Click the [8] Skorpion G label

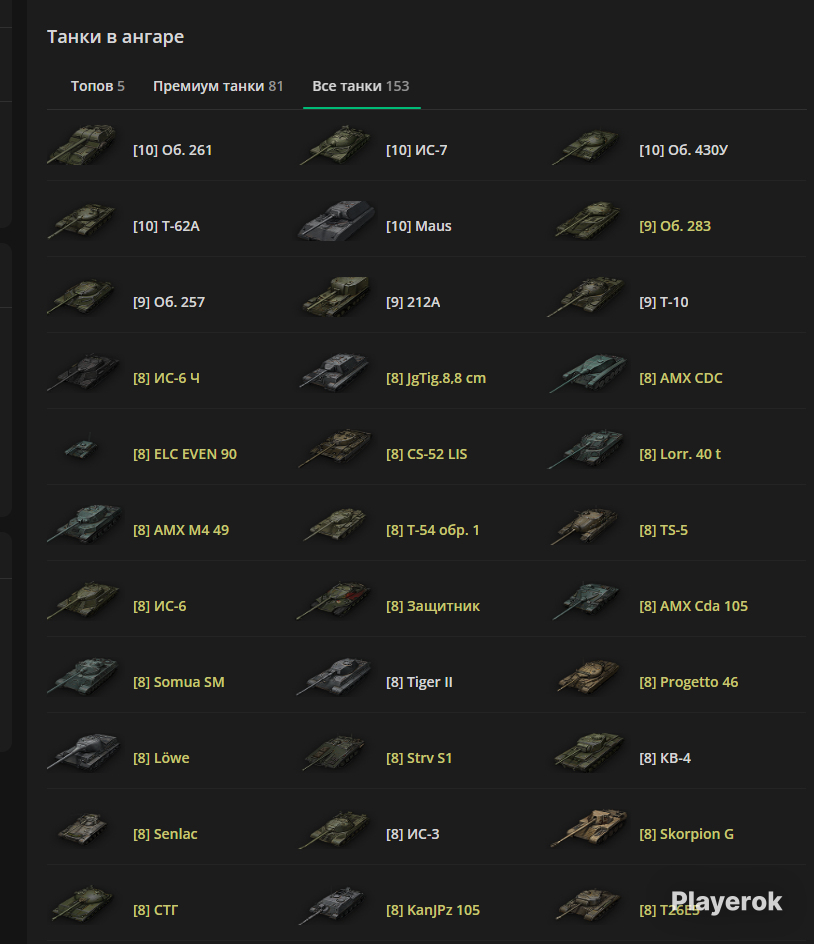click(x=686, y=834)
